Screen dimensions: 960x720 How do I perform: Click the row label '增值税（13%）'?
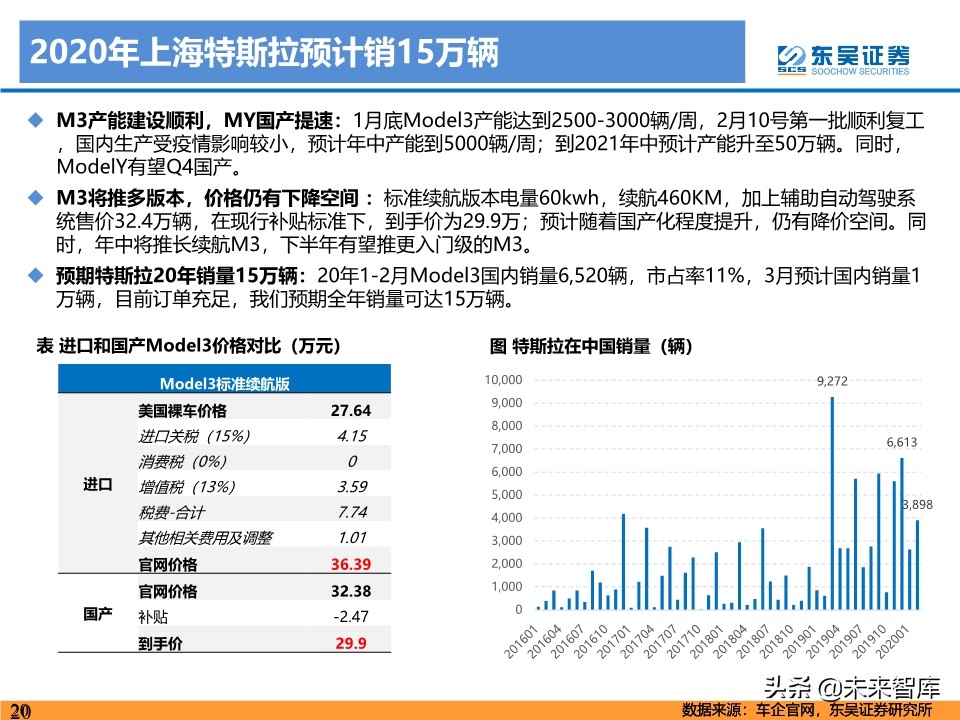(187, 487)
